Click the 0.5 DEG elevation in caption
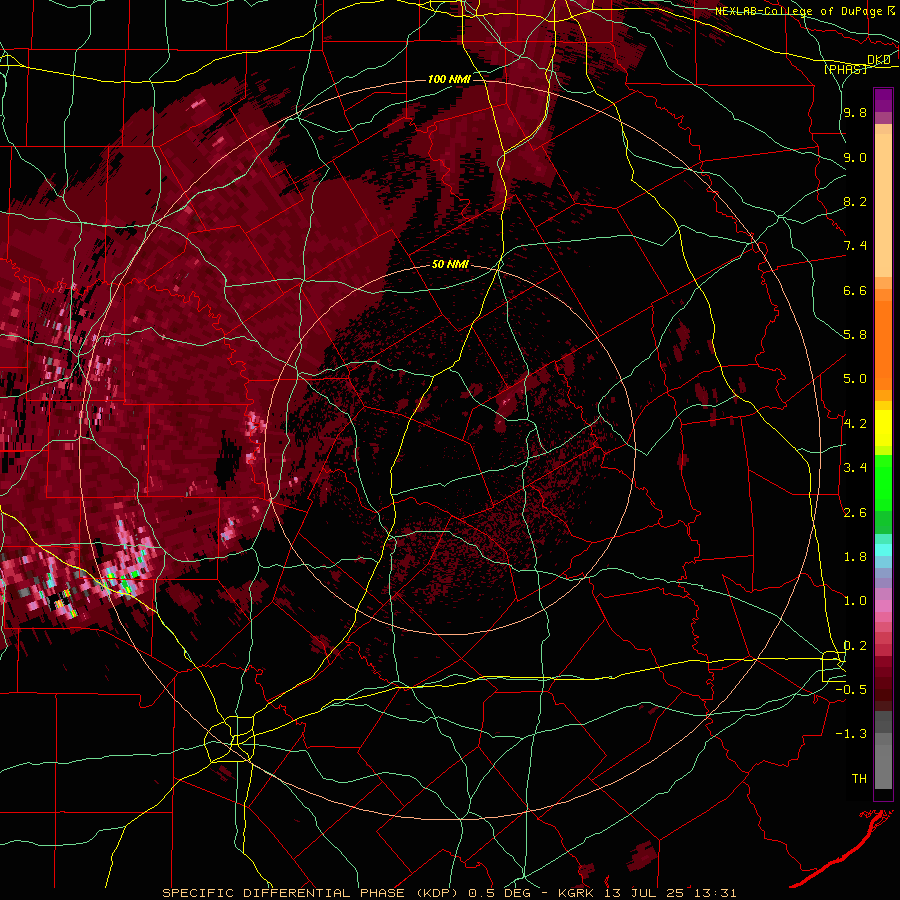This screenshot has height=900, width=900. coord(499,893)
